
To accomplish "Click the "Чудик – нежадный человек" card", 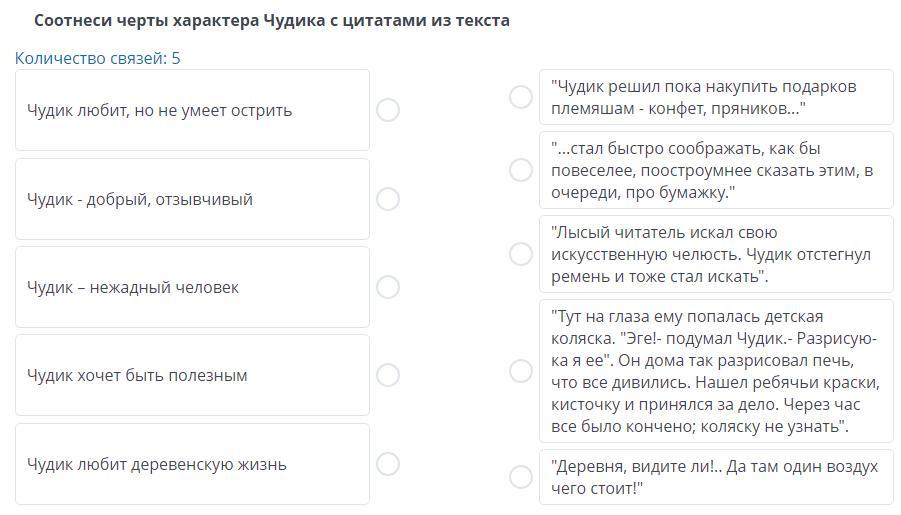I will (x=192, y=287).
